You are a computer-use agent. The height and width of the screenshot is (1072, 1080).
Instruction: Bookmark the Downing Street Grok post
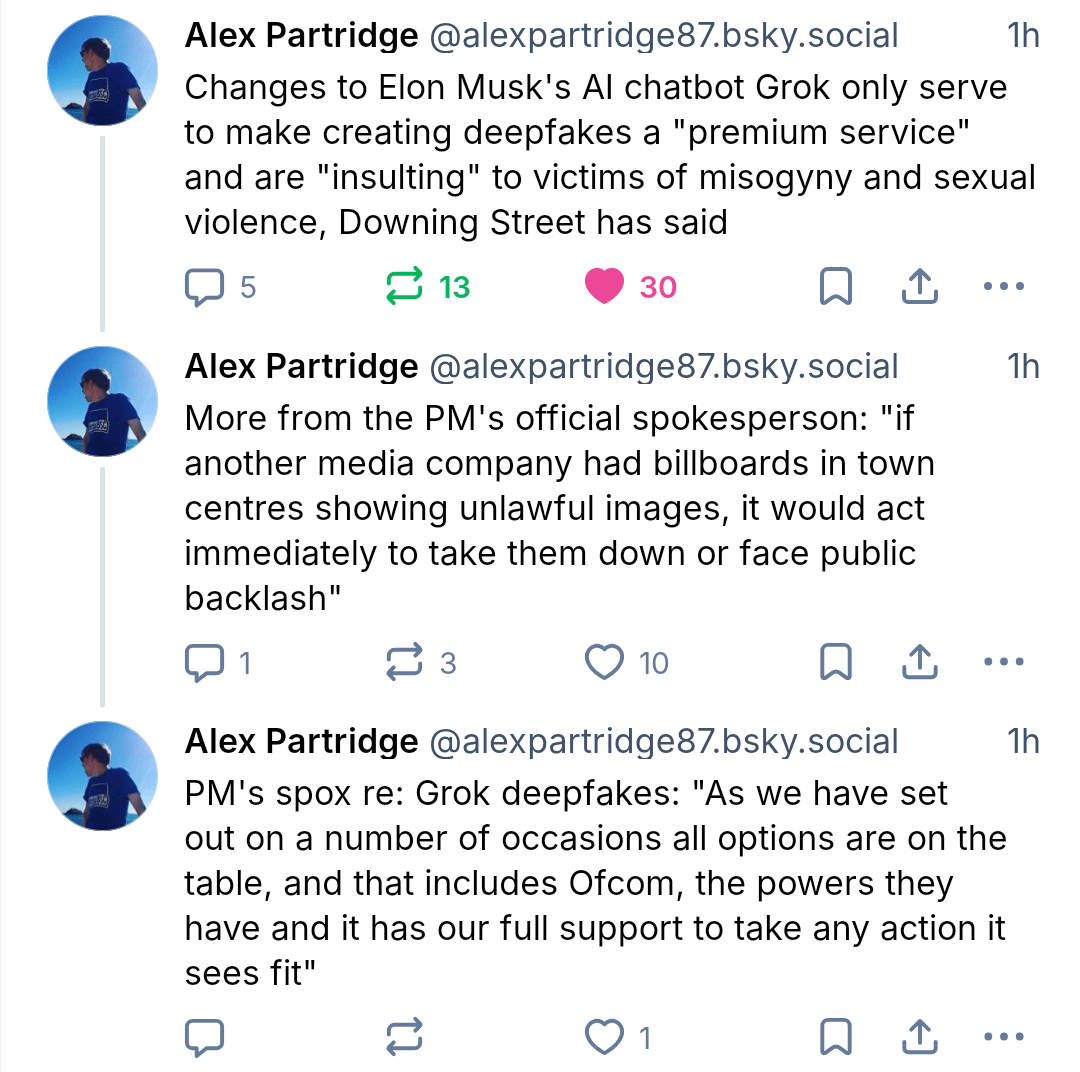pos(835,288)
